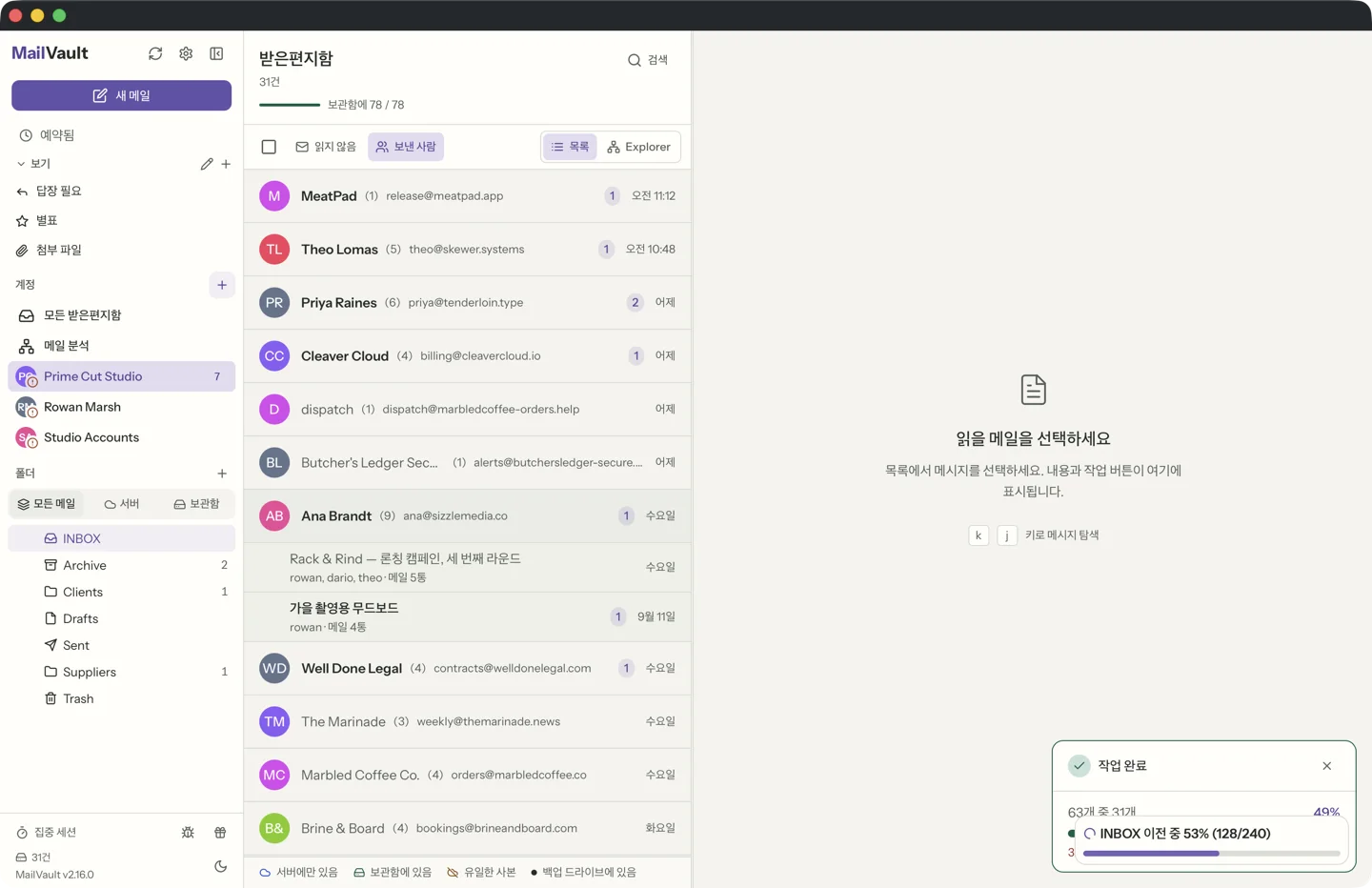Dismiss the 작업 완료 notification
1372x888 pixels.
tap(1327, 766)
